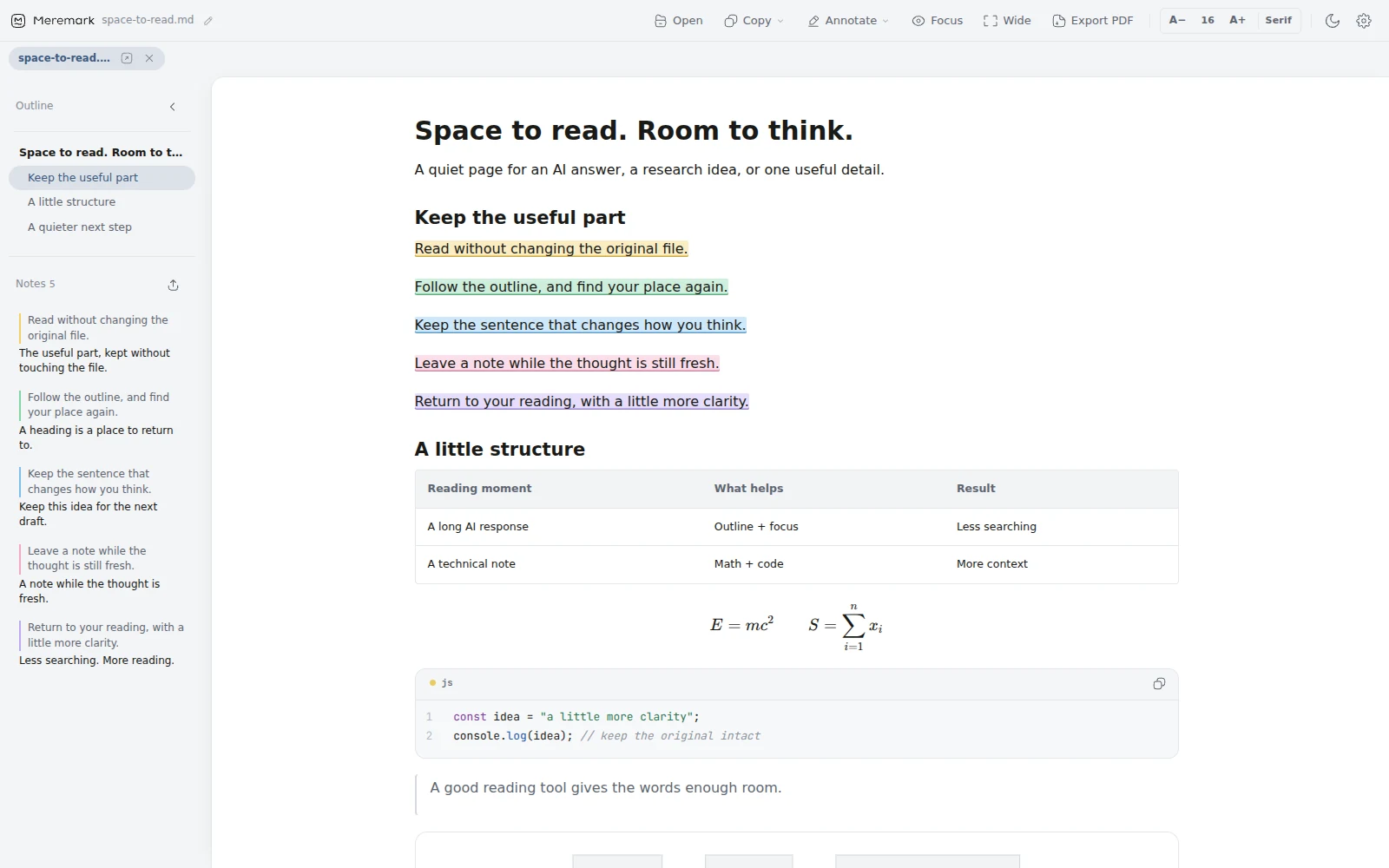Click the js language label of code block
The width and height of the screenshot is (1389, 868).
[x=447, y=683]
